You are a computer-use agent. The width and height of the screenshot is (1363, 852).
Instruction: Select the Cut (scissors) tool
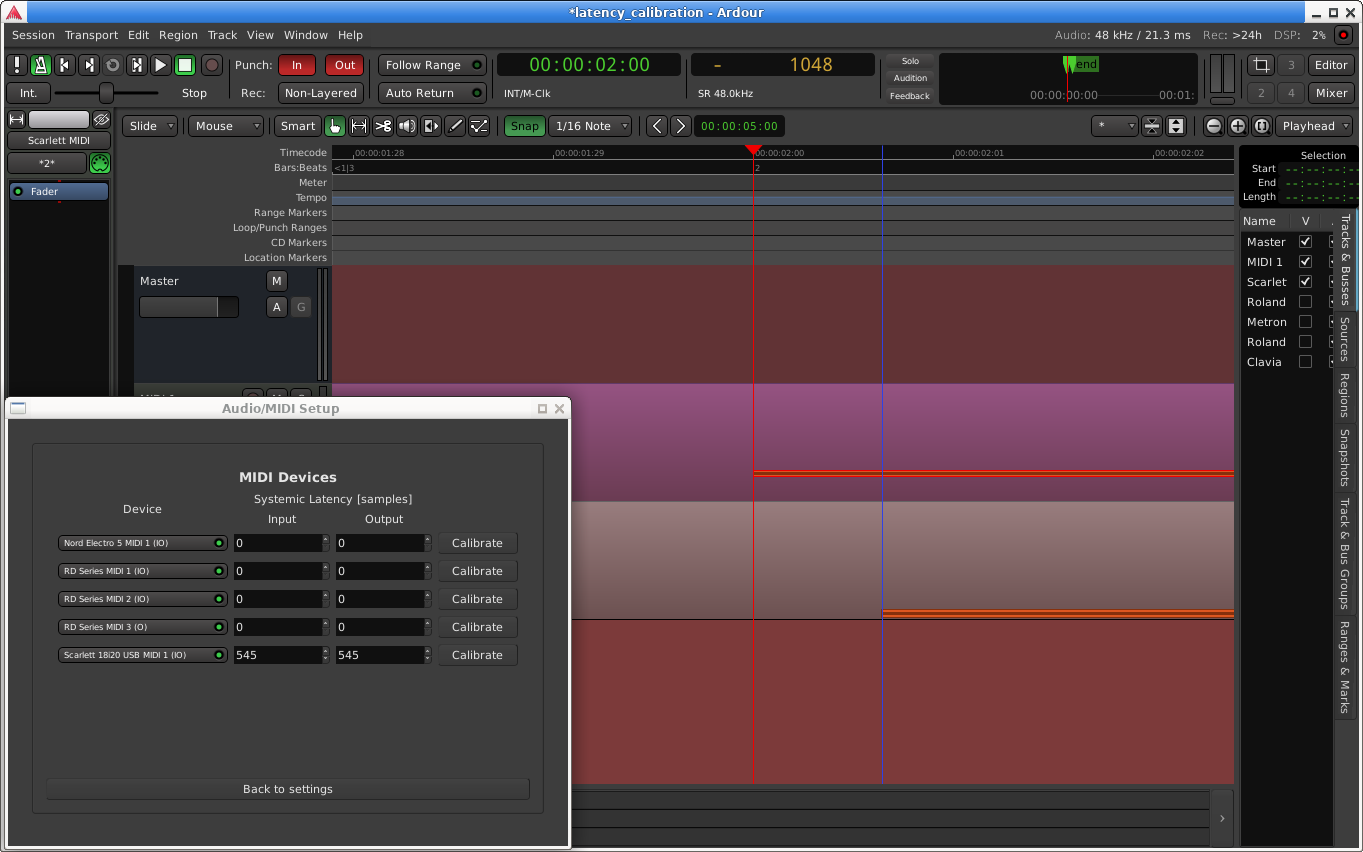(x=383, y=126)
